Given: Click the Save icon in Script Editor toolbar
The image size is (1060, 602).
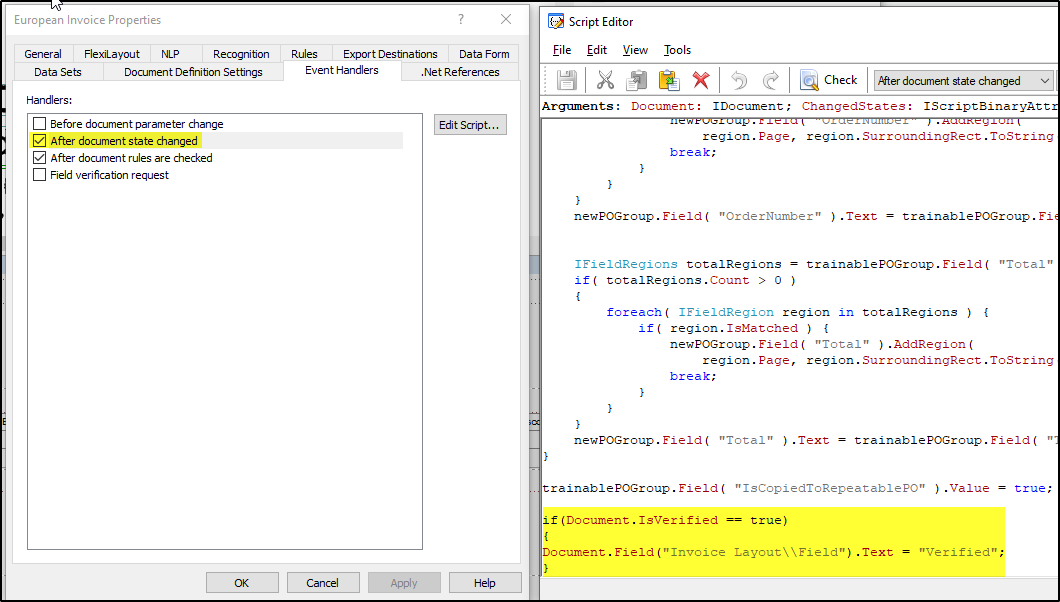Looking at the screenshot, I should pyautogui.click(x=567, y=80).
